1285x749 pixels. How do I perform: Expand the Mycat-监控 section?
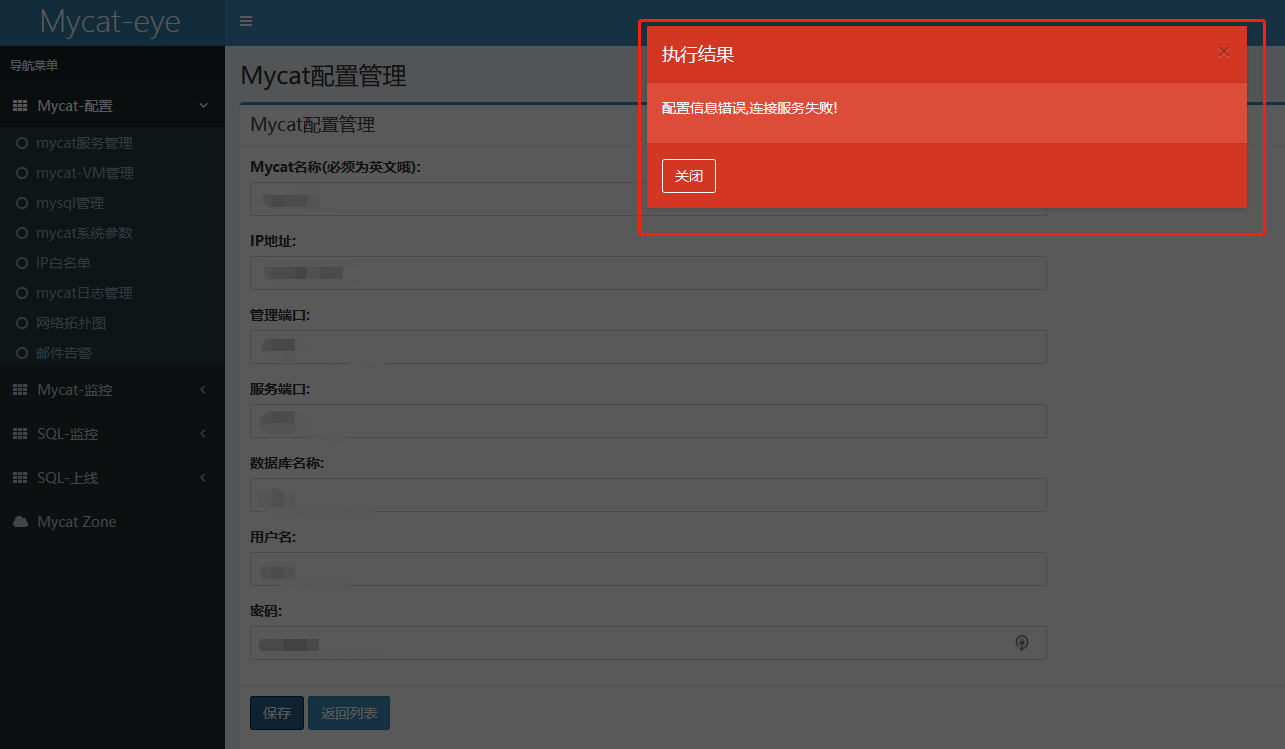pos(112,390)
